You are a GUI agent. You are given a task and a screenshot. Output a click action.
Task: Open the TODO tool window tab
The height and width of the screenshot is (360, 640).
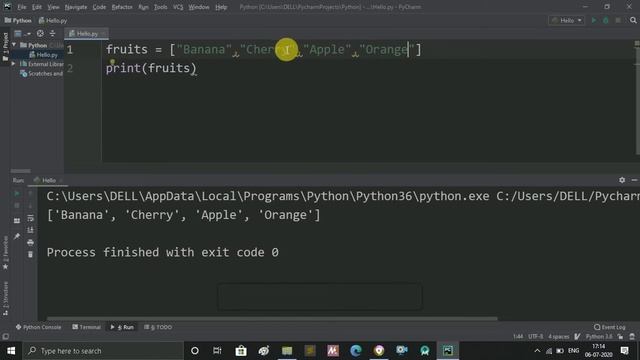coord(158,327)
